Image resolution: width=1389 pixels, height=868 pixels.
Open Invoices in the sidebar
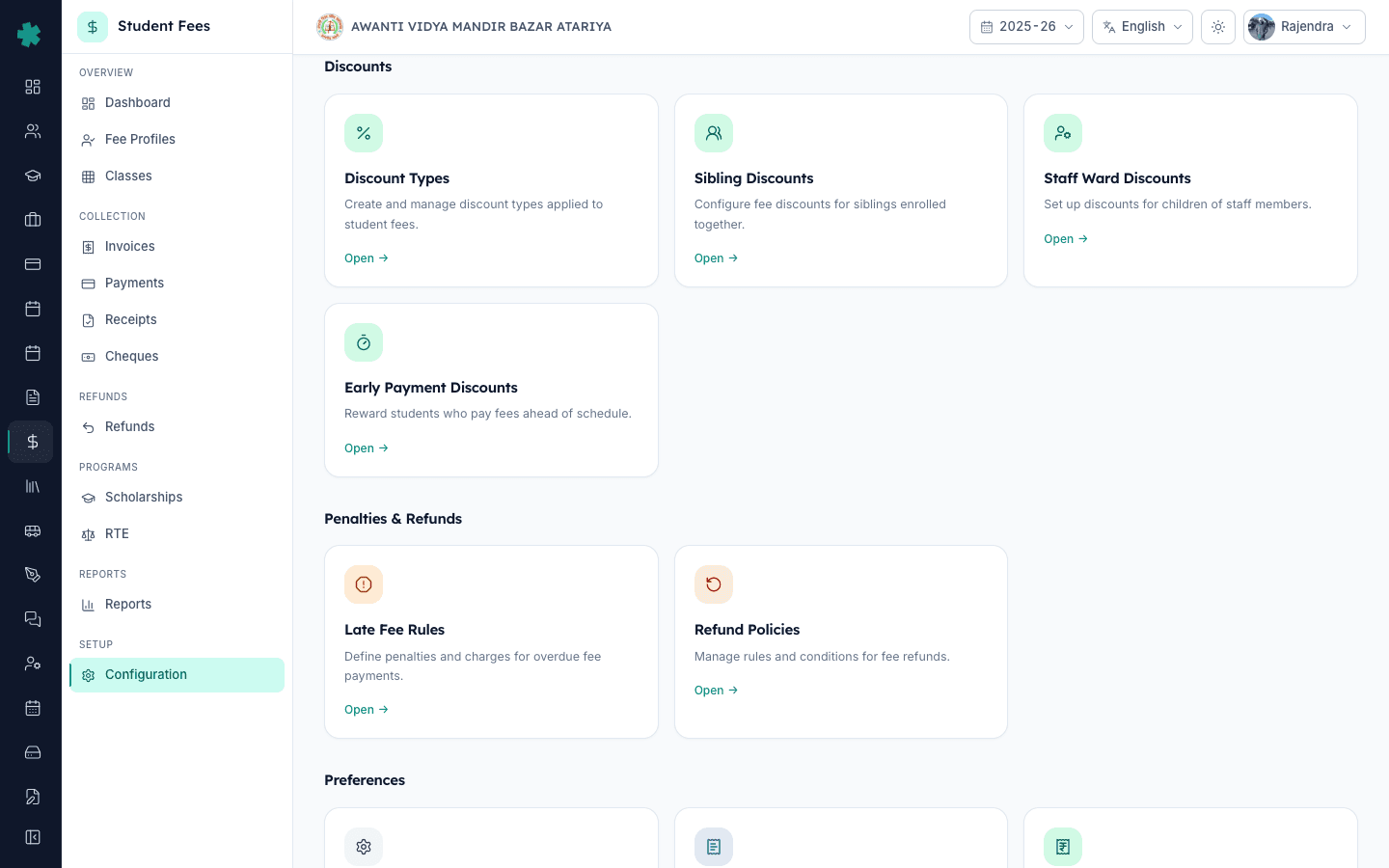click(177, 247)
